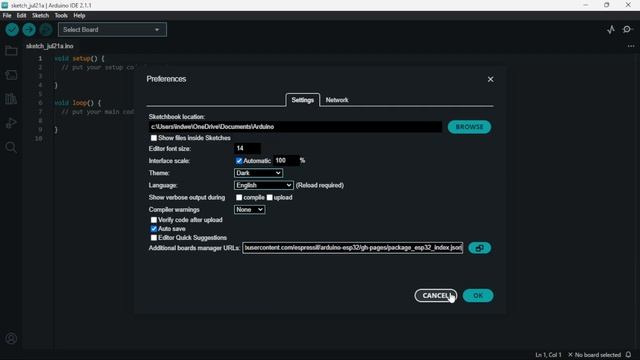Start the debugger from the toolbar

pos(46,29)
